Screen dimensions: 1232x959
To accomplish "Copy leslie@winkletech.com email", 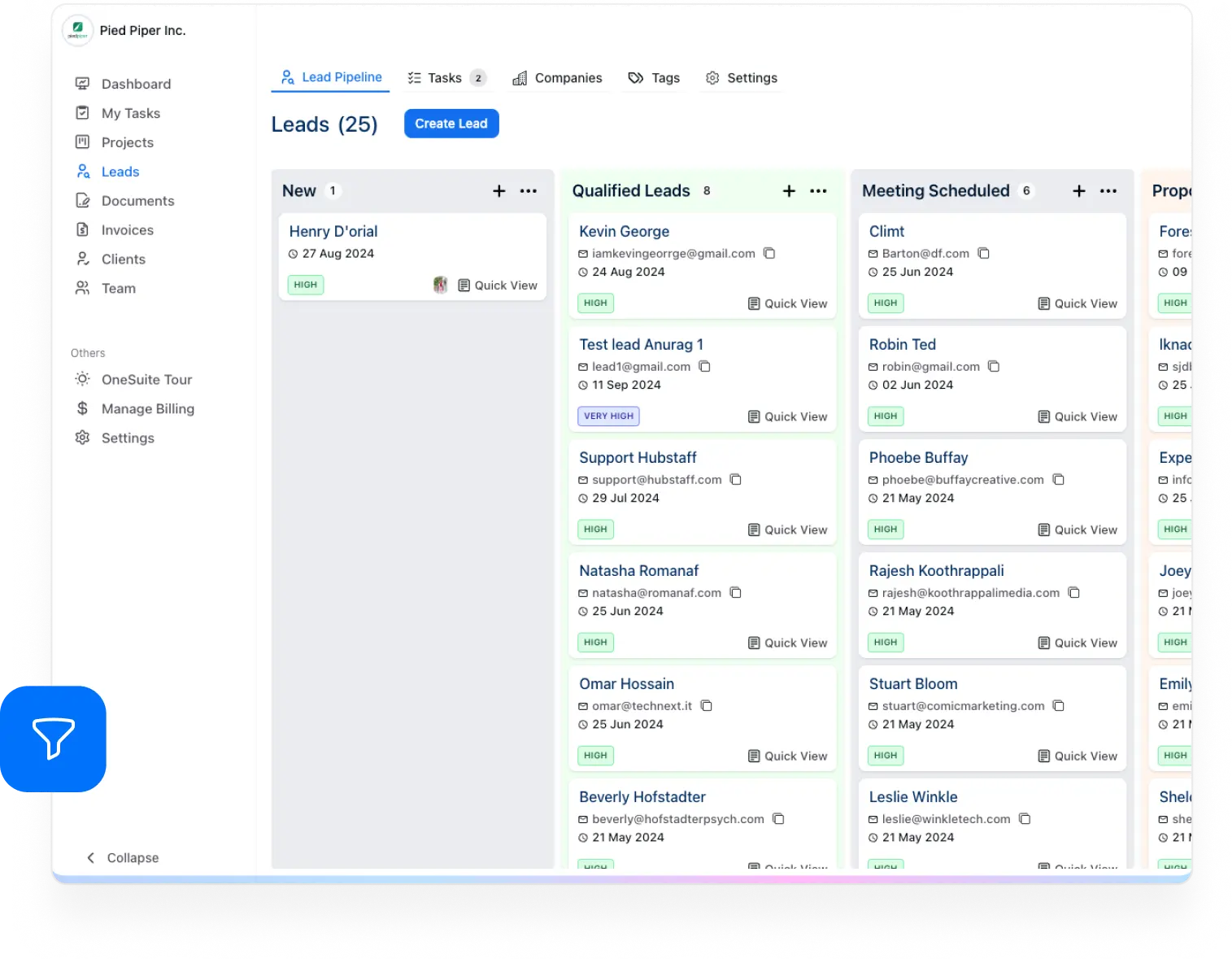I will 1025,818.
